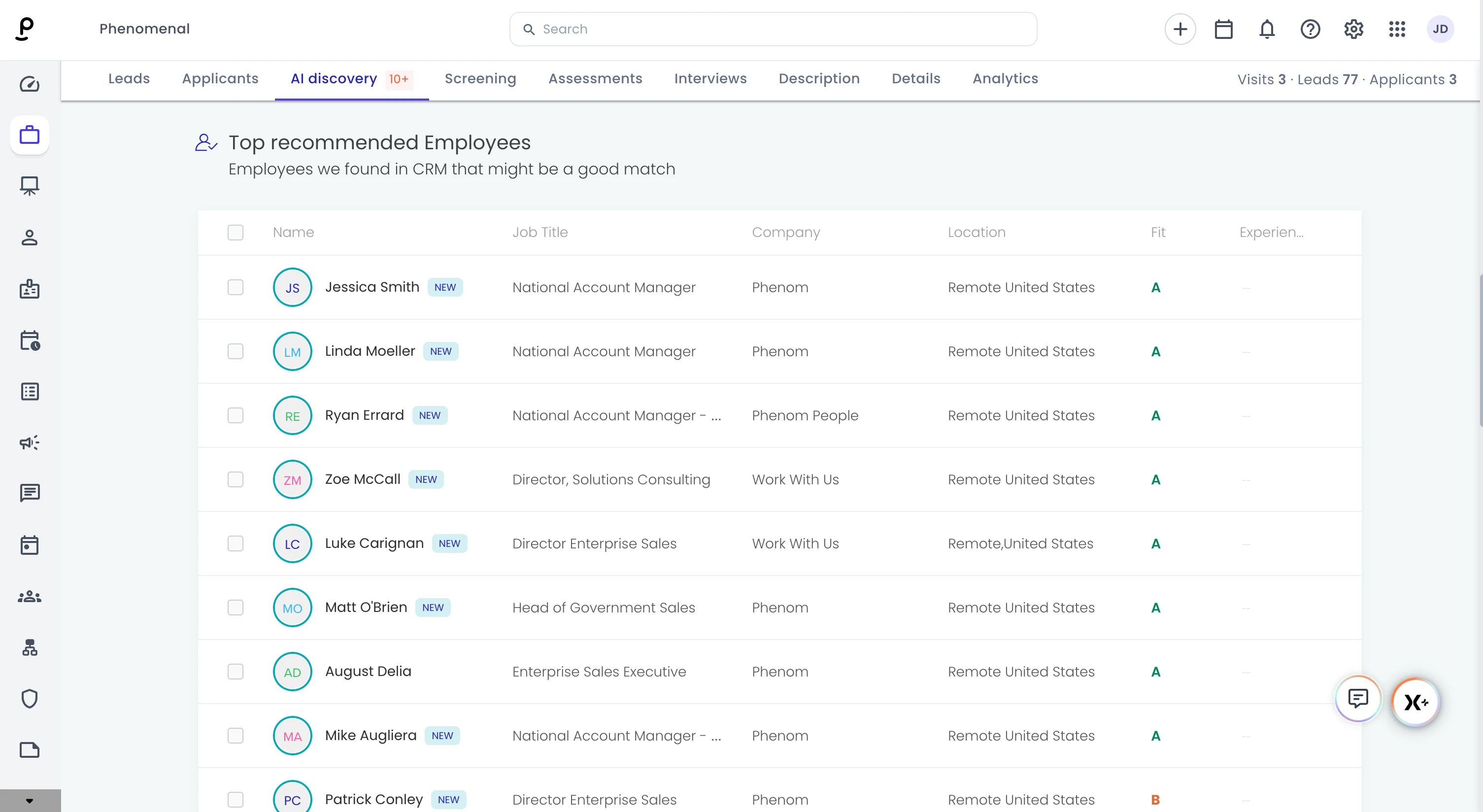Open the person profile sidebar icon
Screen dimensions: 1483x812
pyautogui.click(x=30, y=237)
